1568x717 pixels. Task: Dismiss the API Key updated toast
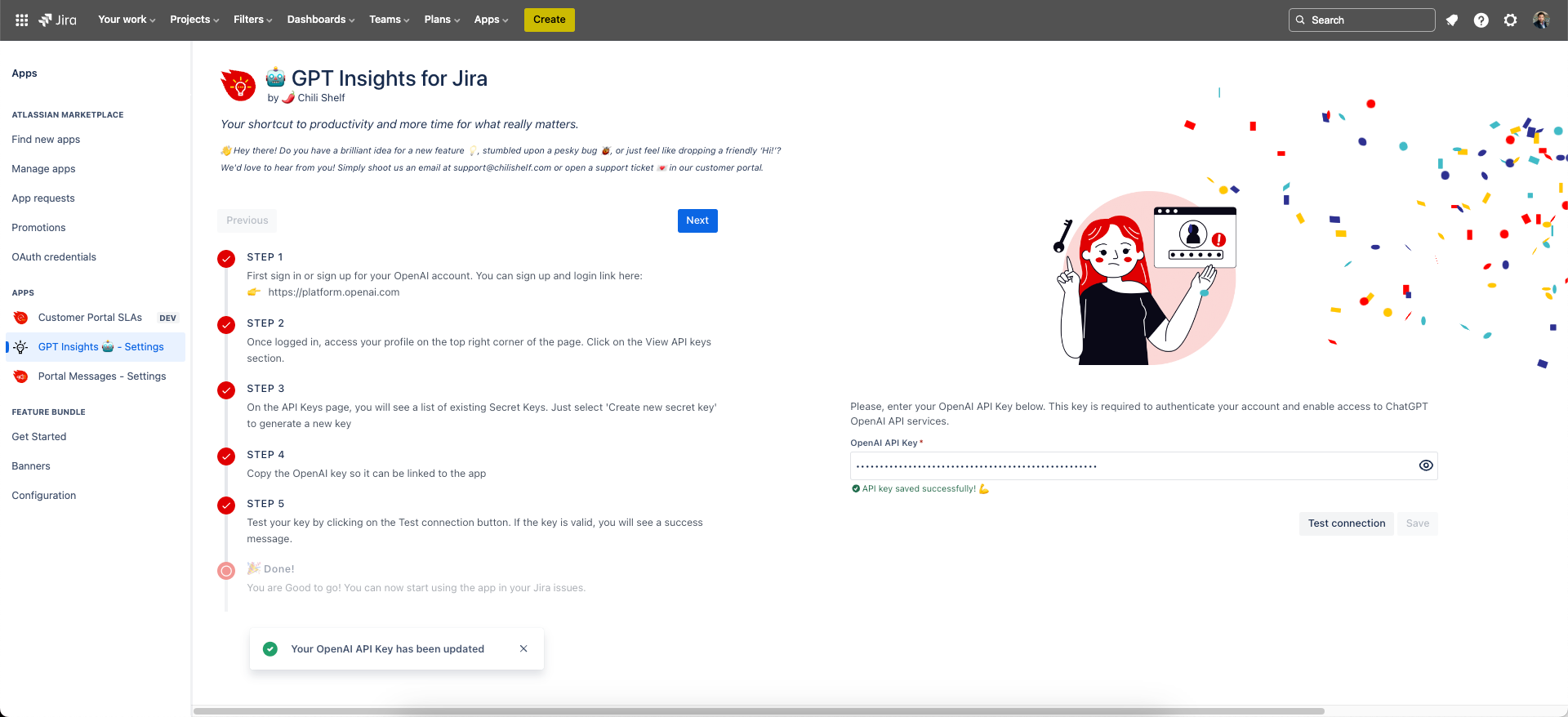[523, 649]
